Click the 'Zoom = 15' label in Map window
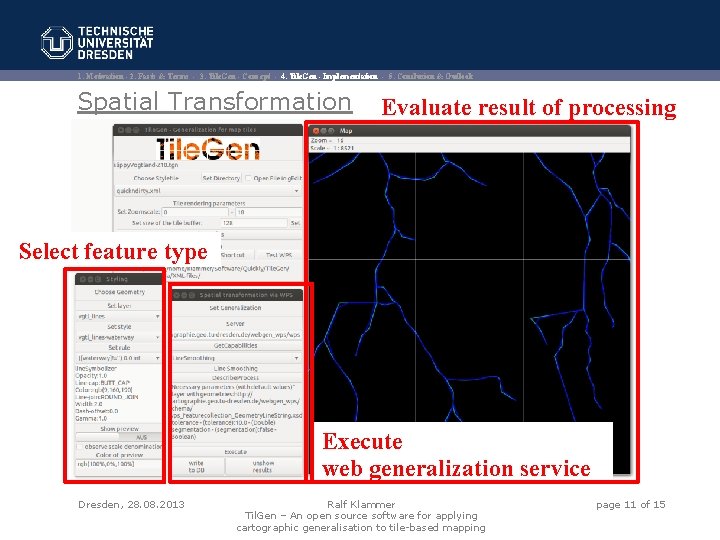The height and width of the screenshot is (540, 720). 327,141
